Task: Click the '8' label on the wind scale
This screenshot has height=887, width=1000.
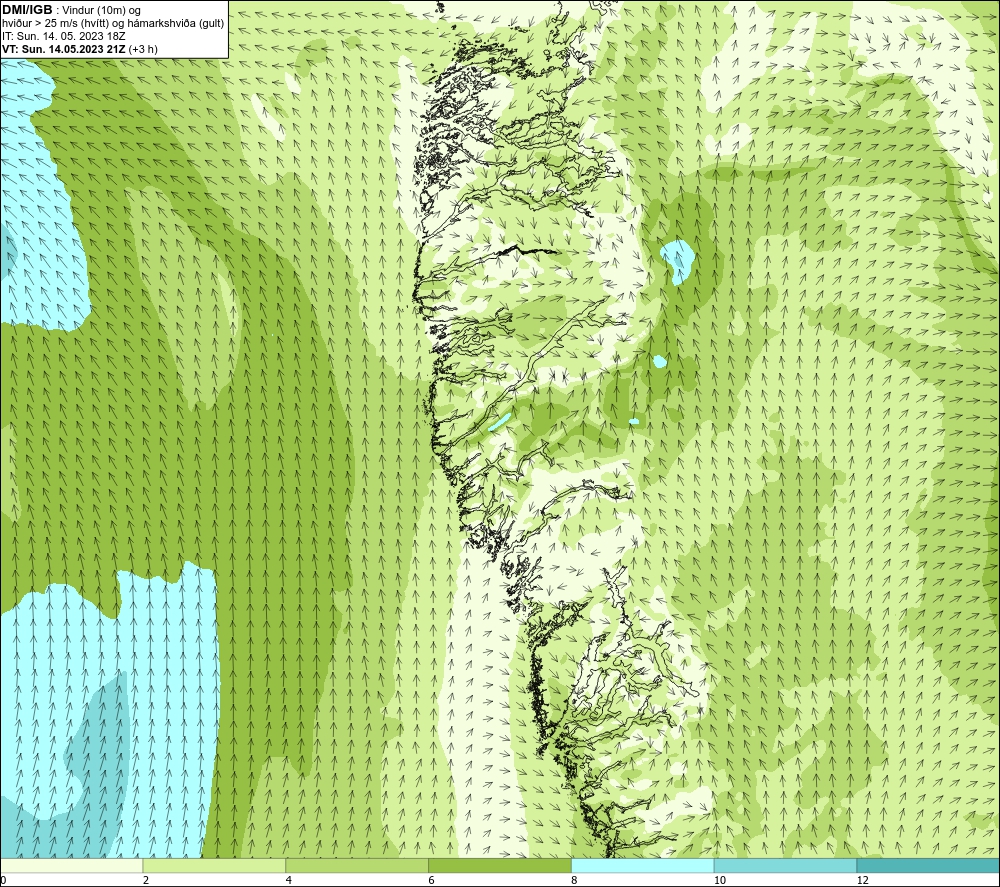Action: coord(575,880)
